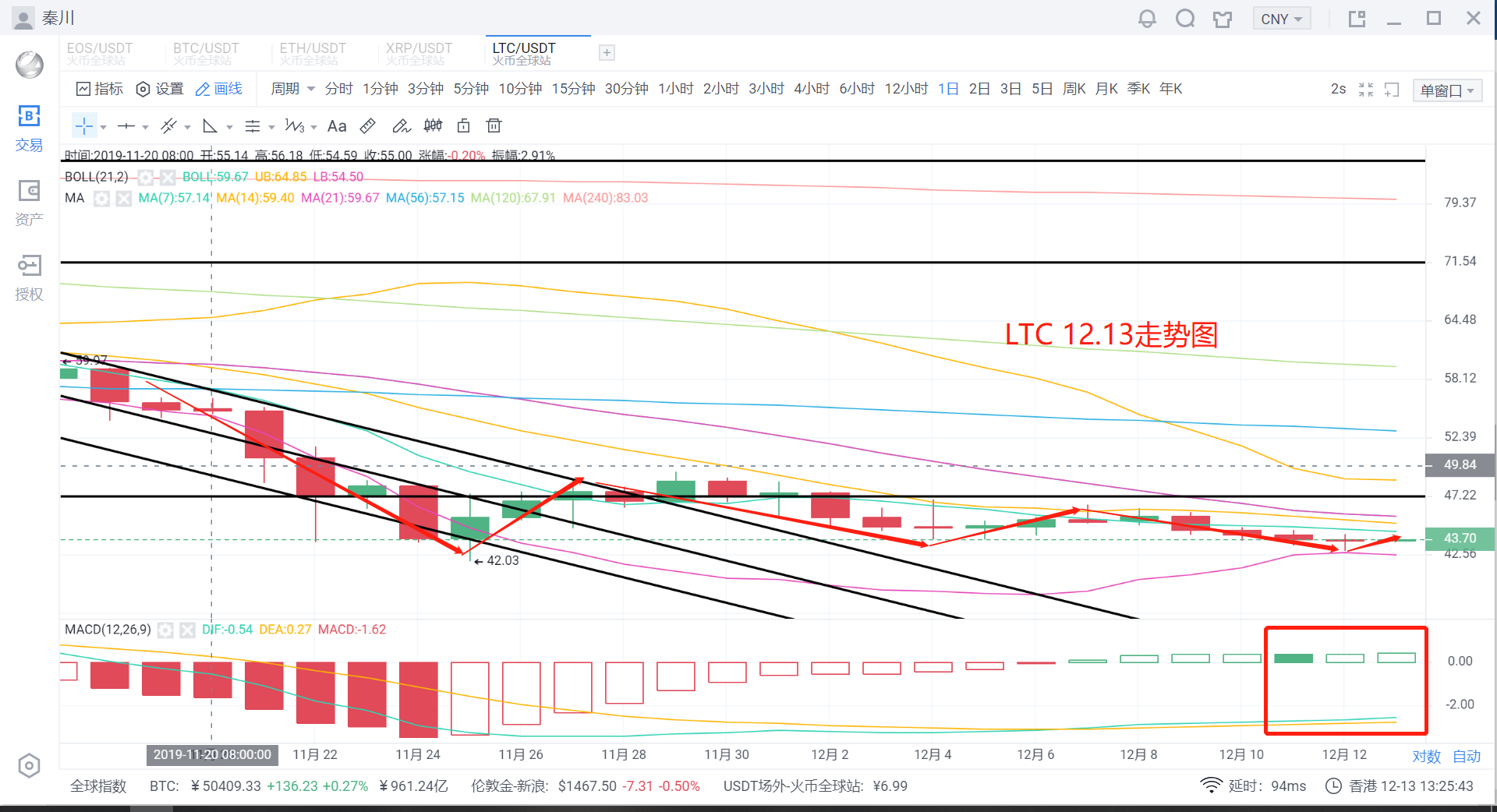Viewport: 1497px width, 812px height.
Task: Select the wave count drawing tool
Action: [294, 125]
